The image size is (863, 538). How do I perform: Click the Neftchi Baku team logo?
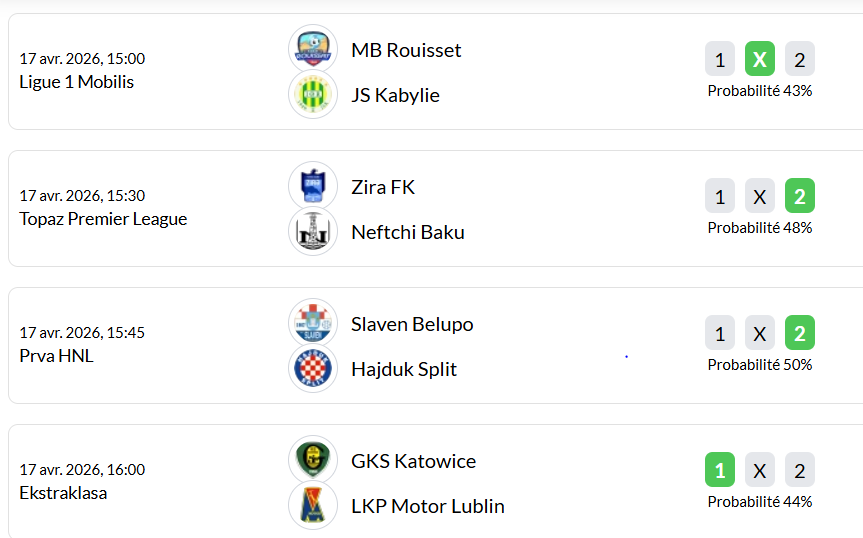pyautogui.click(x=313, y=232)
